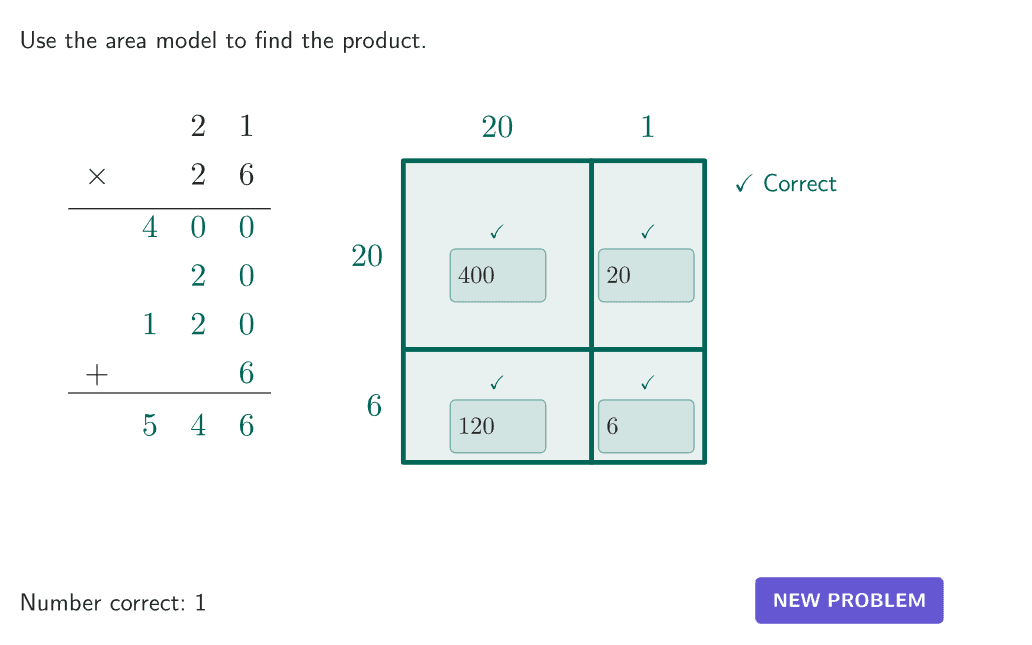Click the multiplication sign in the vertical problem
The width and height of the screenshot is (1032, 645).
point(96,177)
